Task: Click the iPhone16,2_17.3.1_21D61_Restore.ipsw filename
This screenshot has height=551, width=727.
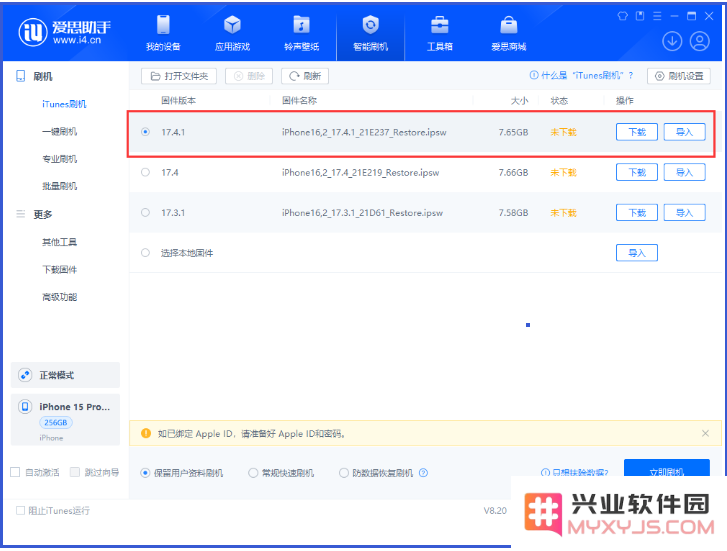Action: click(x=362, y=213)
